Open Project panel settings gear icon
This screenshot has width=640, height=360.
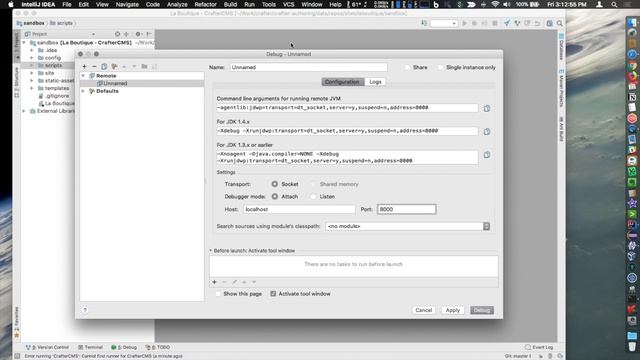tap(138, 34)
